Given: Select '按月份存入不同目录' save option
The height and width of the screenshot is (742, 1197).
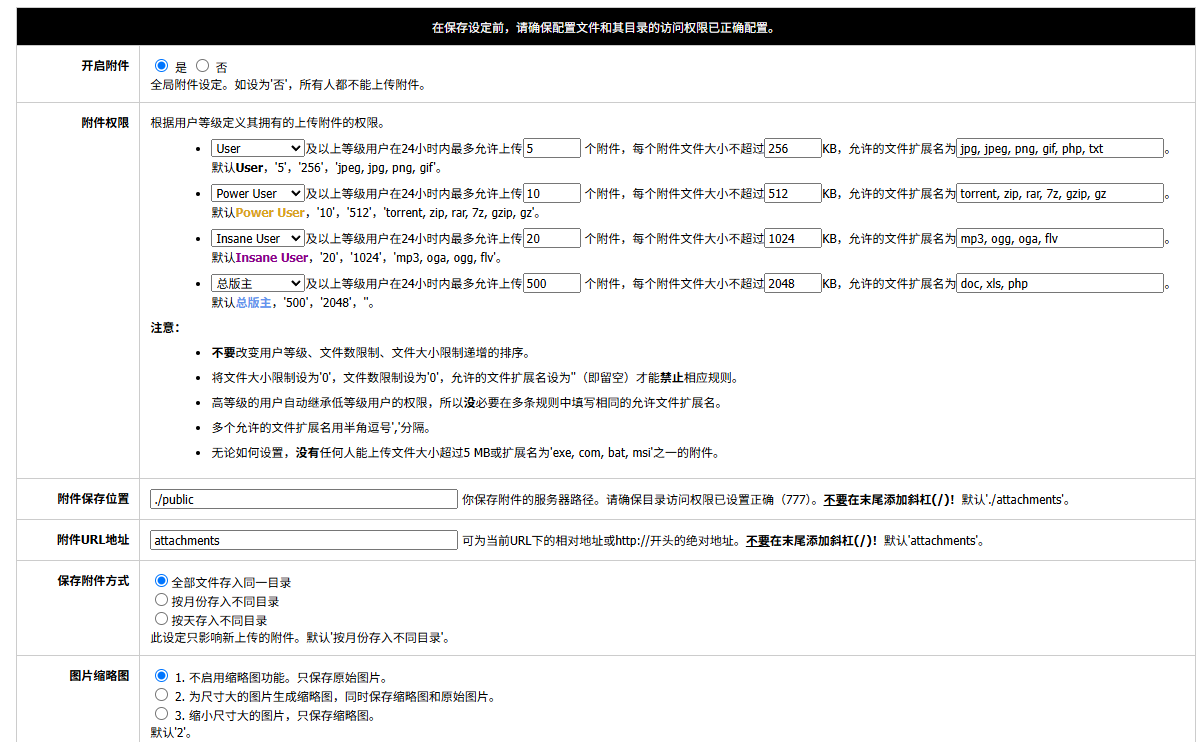Looking at the screenshot, I should [161, 601].
